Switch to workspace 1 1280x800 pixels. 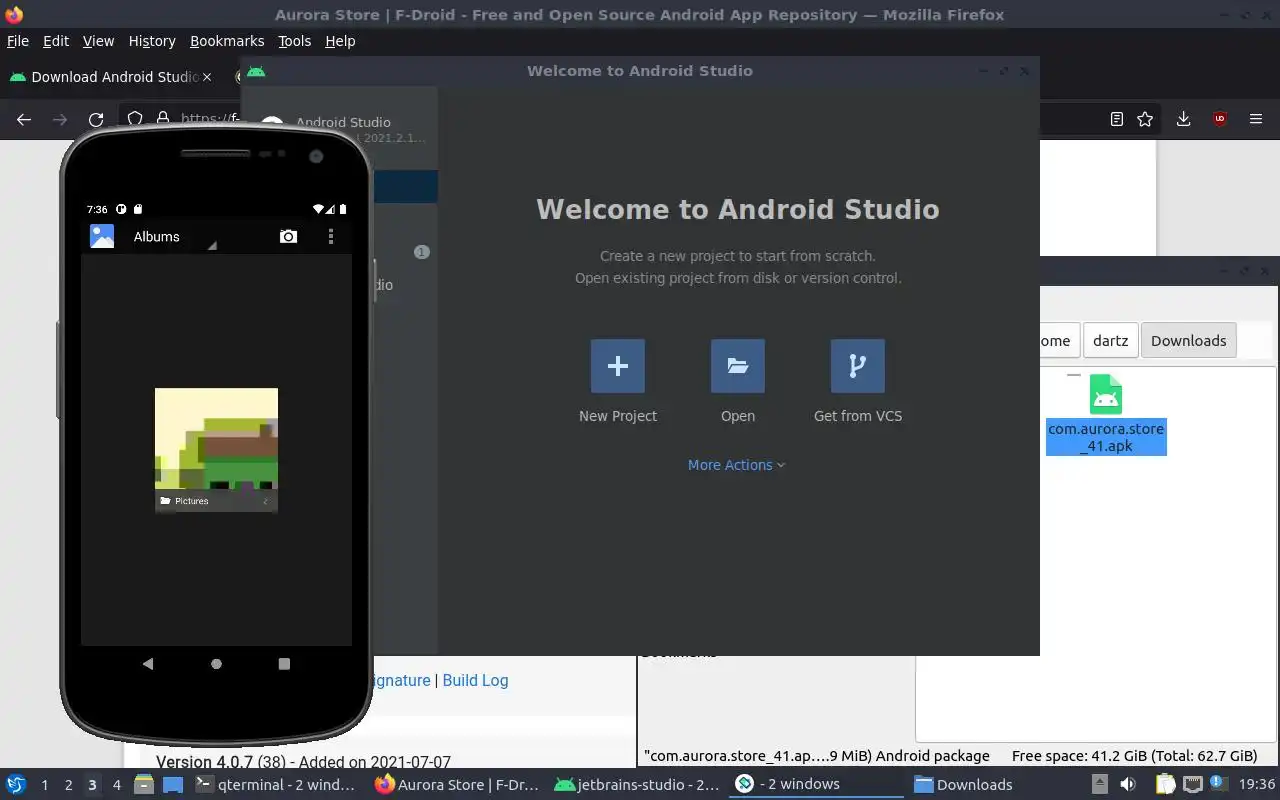click(x=44, y=785)
